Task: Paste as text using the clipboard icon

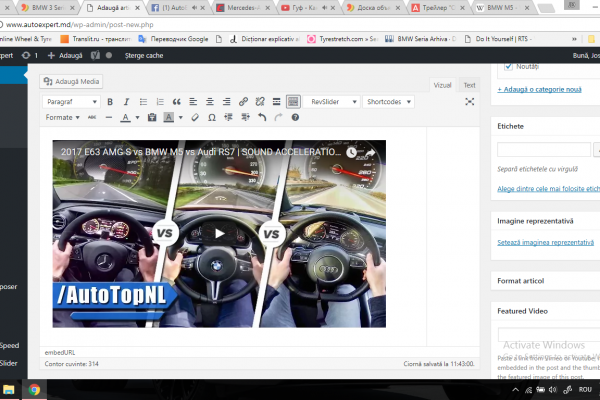Action: tap(152, 118)
